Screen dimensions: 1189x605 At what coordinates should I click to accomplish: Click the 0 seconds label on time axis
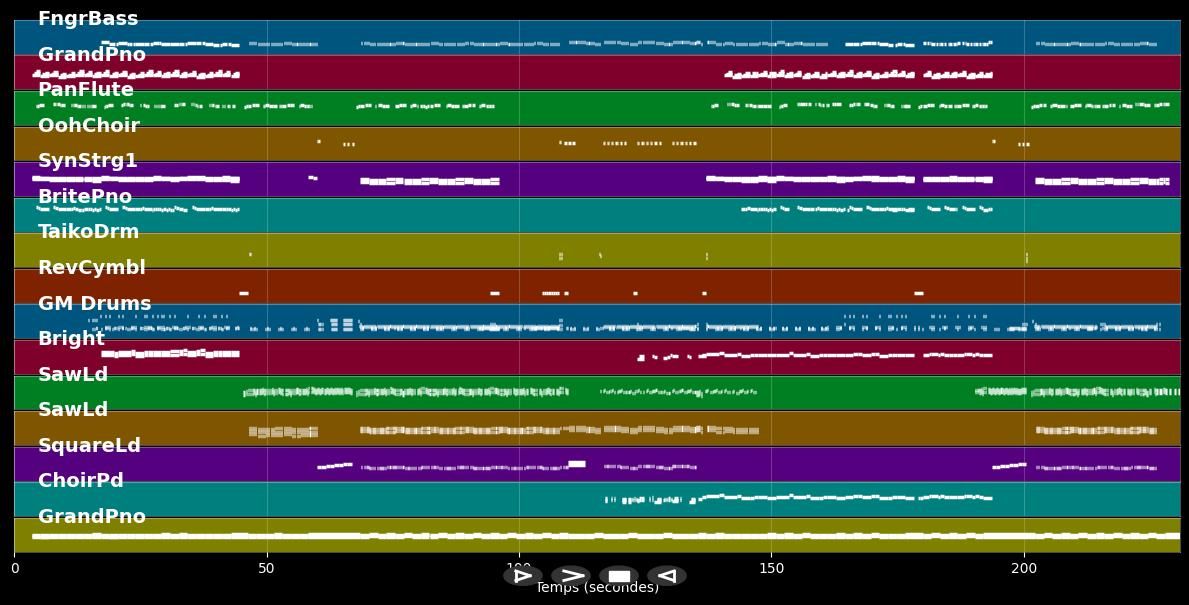pyautogui.click(x=14, y=569)
